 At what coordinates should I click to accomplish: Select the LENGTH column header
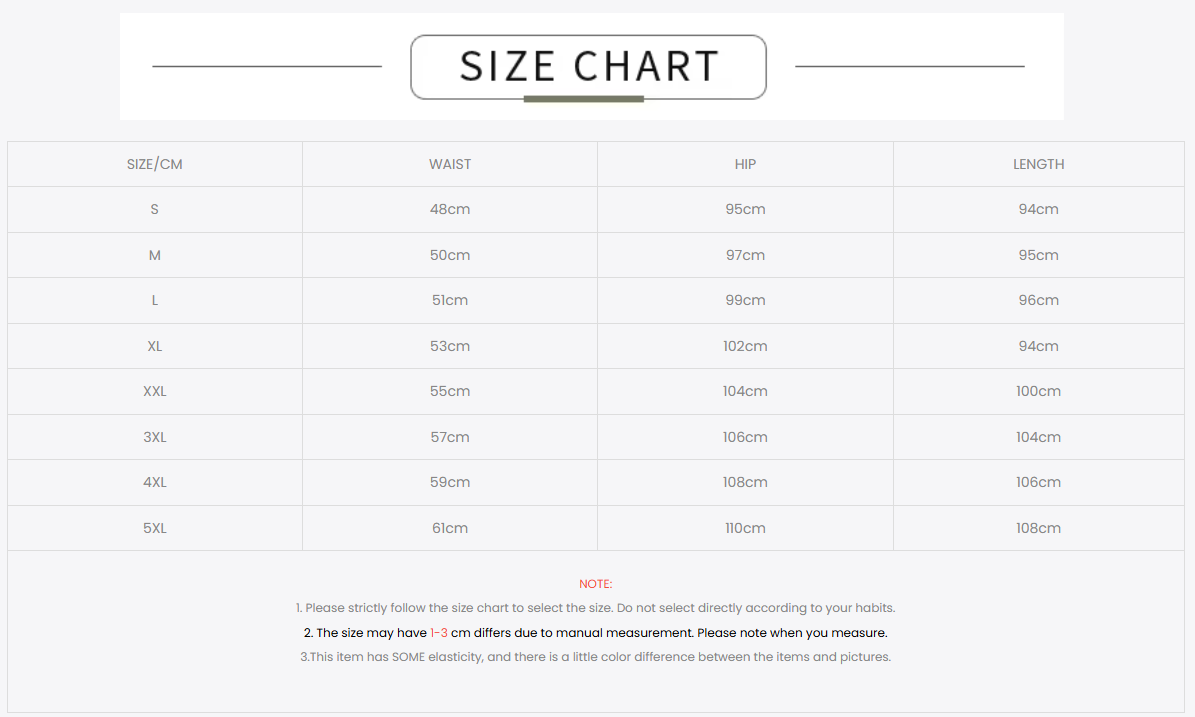[1038, 164]
